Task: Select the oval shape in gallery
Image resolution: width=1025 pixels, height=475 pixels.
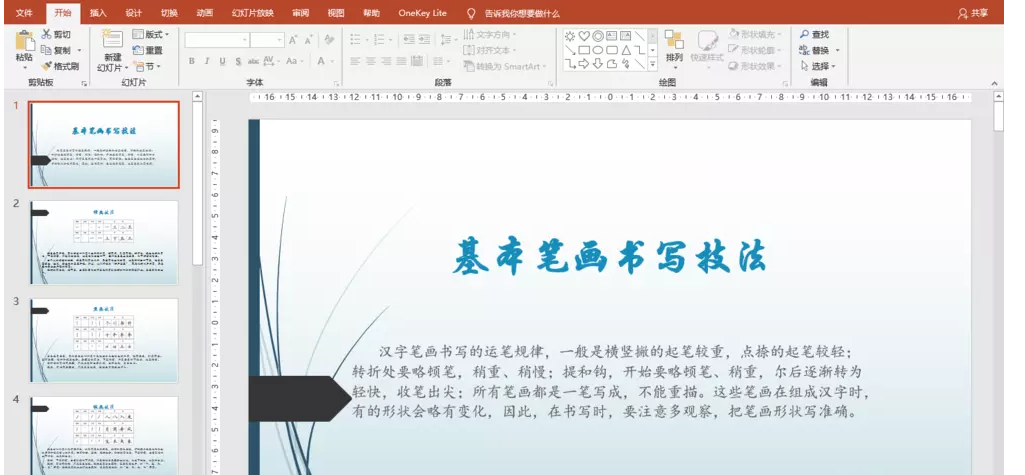Action: click(598, 50)
